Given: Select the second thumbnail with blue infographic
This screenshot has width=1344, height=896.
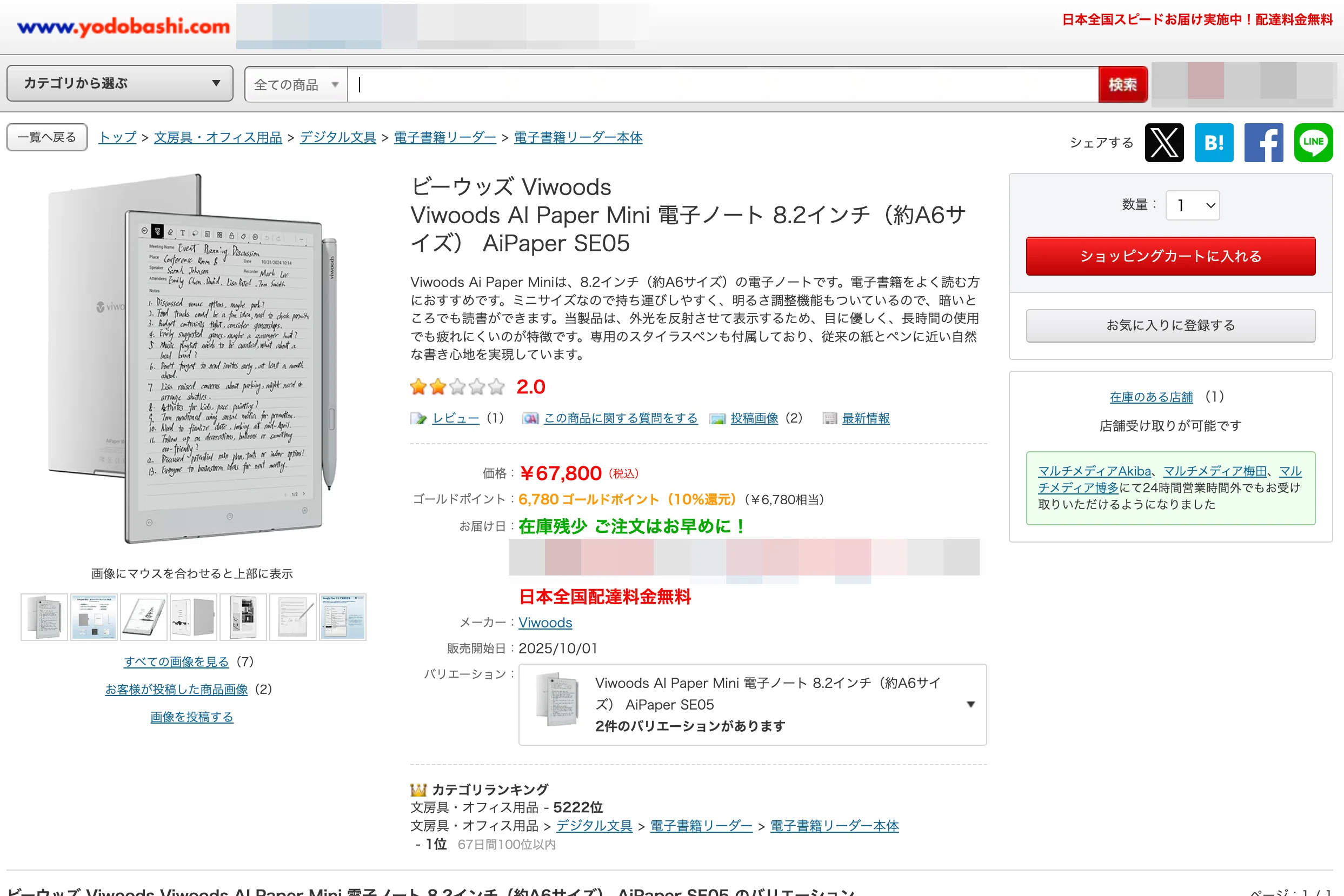Looking at the screenshot, I should (94, 617).
